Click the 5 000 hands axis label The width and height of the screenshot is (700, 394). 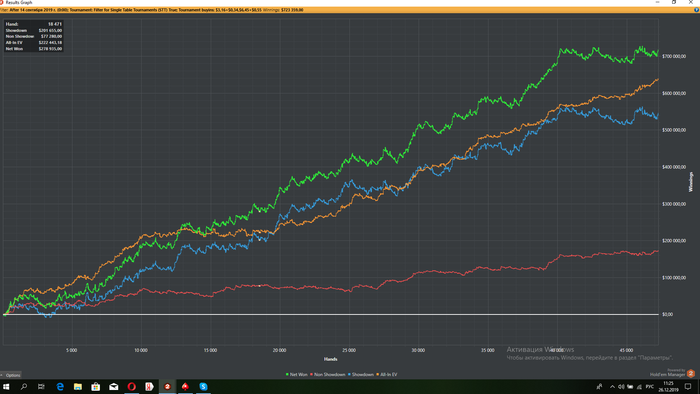(71, 351)
